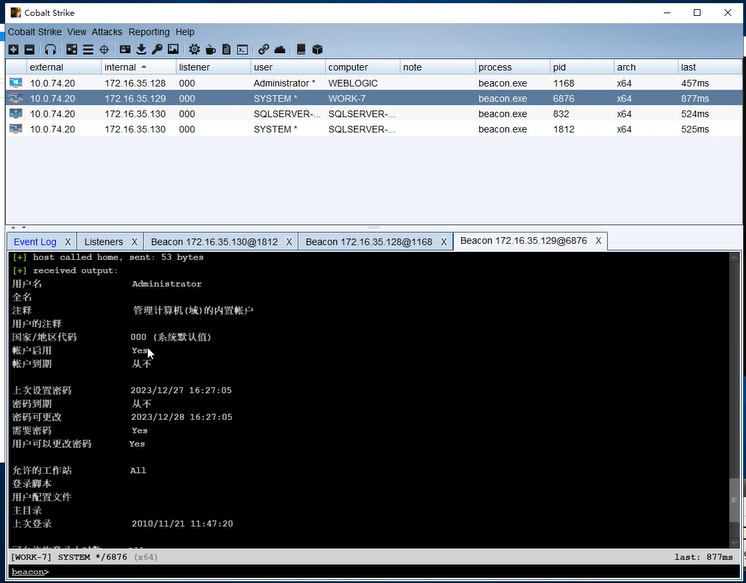Click the beacon console vertical scrollbar thumb
746x583 pixels.
coord(734,500)
